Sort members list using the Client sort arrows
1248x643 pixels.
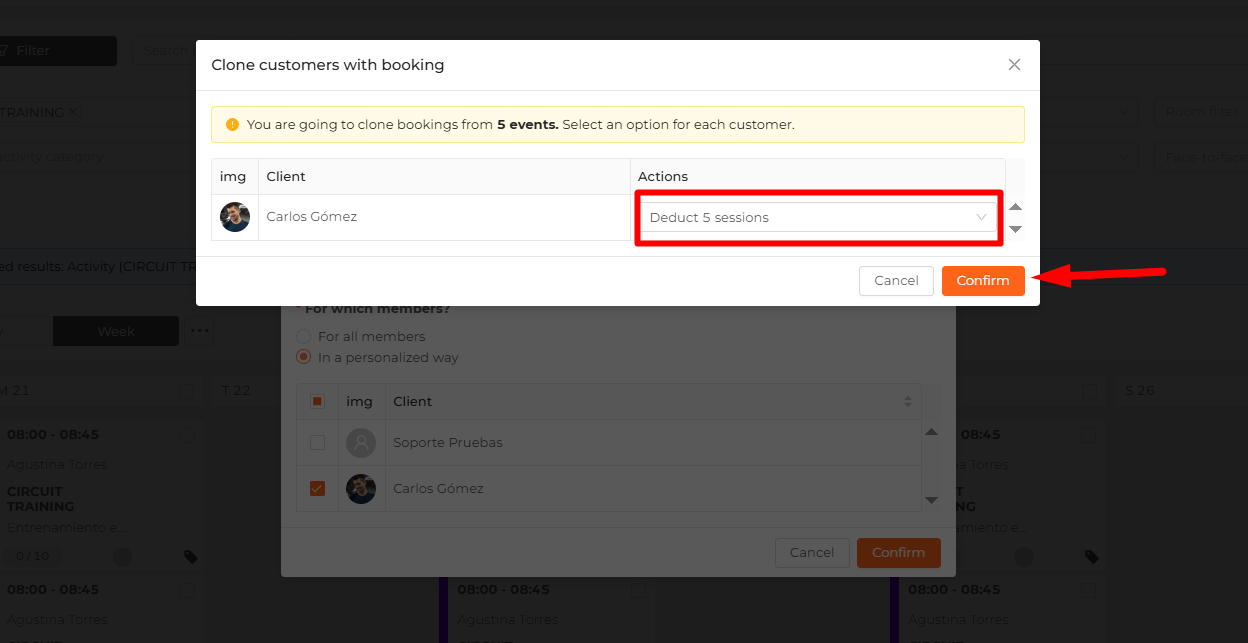(x=907, y=402)
